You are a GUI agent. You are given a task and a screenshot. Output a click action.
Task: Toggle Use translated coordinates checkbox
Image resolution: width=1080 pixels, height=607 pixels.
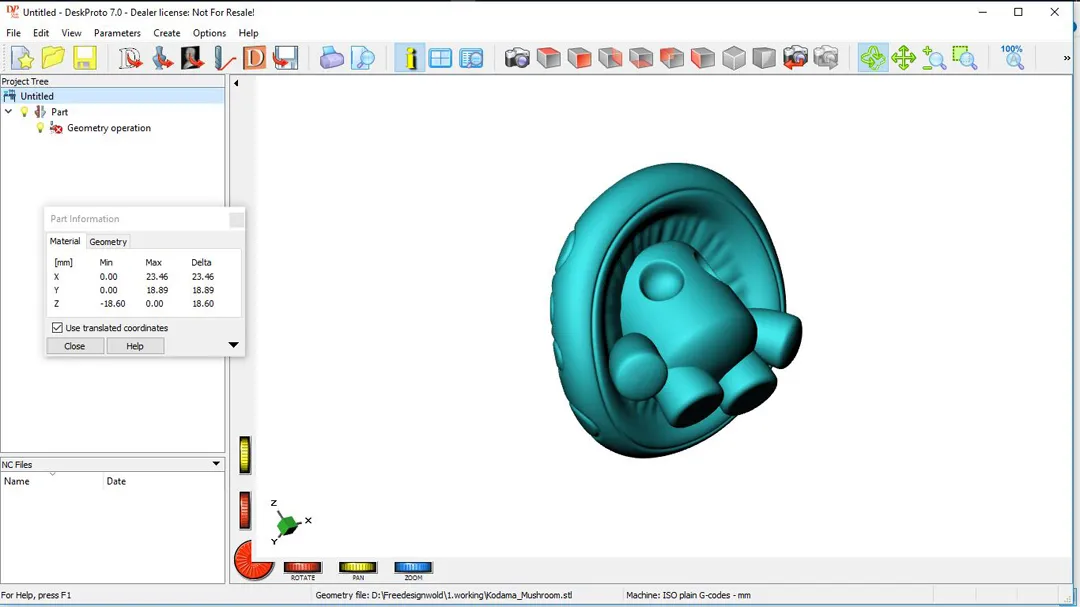tap(57, 328)
